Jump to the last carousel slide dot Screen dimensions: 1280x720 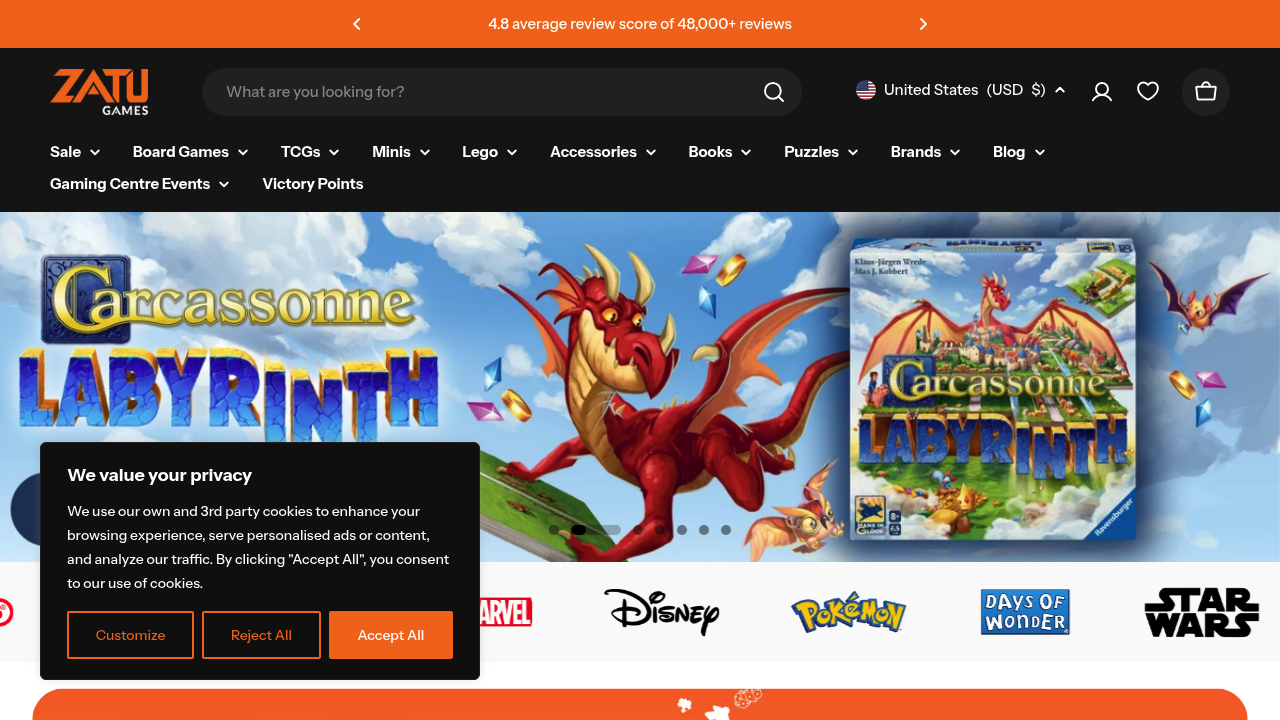pyautogui.click(x=726, y=530)
